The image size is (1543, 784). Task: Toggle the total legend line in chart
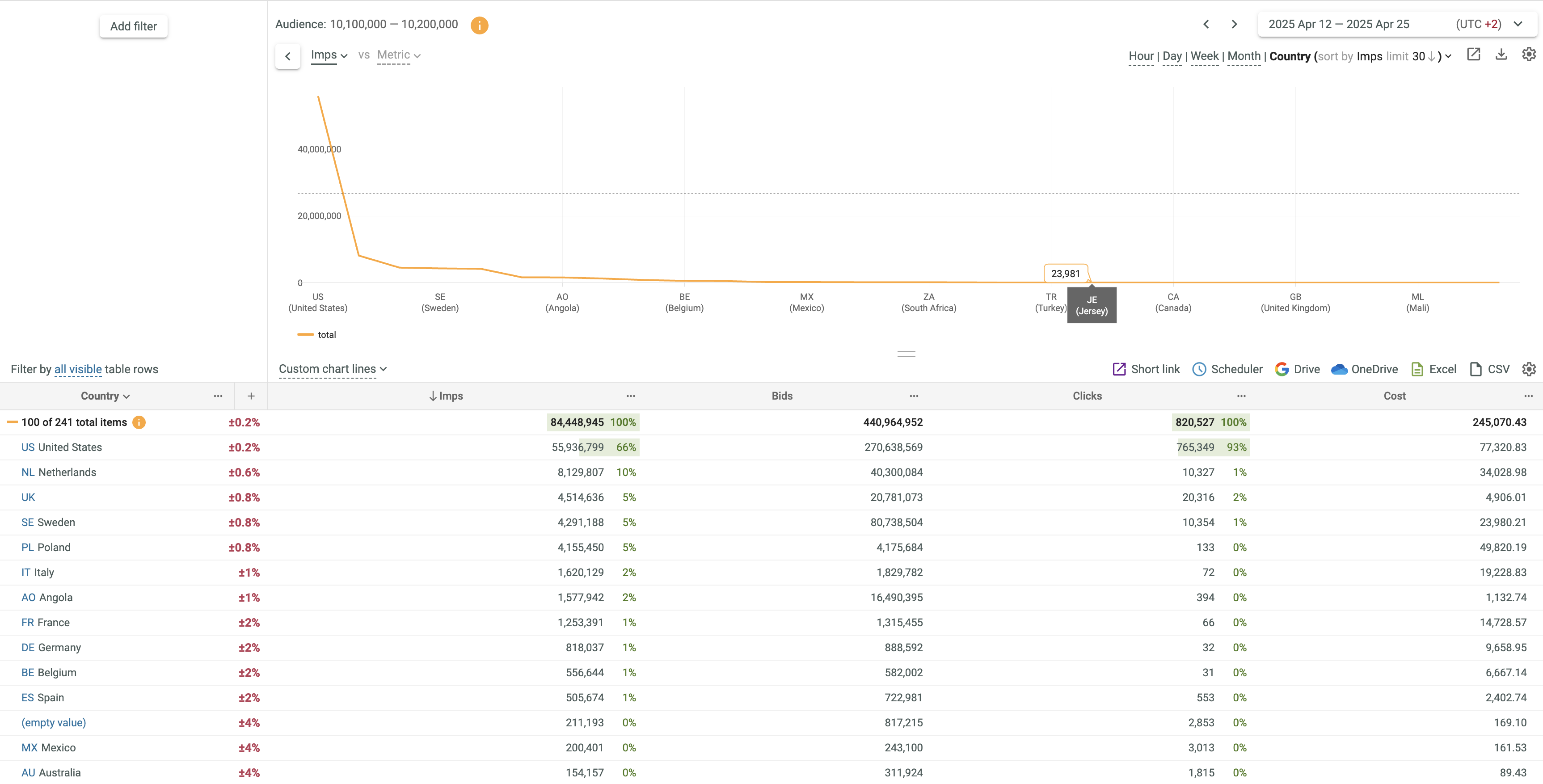point(317,335)
